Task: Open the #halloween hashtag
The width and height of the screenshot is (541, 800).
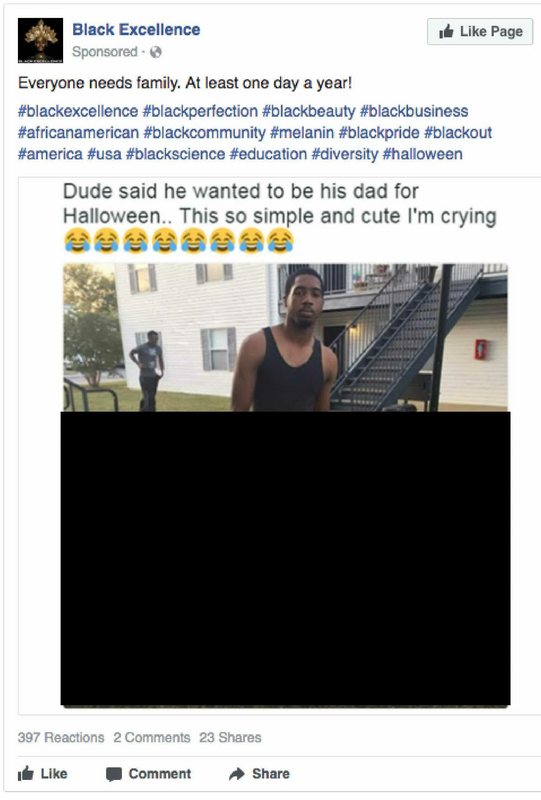Action: point(423,154)
